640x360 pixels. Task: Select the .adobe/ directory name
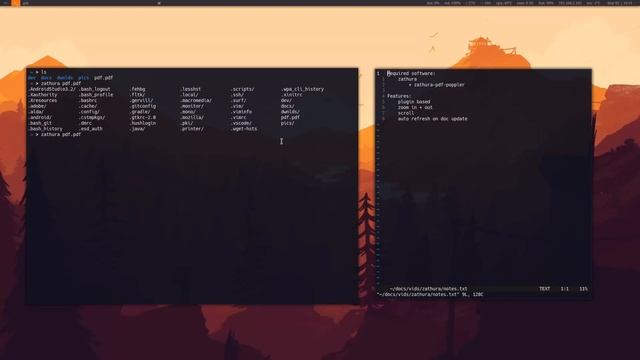tap(37, 106)
